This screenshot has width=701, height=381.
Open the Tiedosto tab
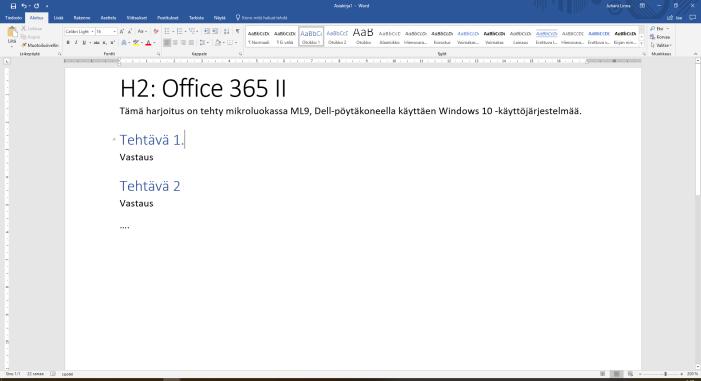pos(13,18)
